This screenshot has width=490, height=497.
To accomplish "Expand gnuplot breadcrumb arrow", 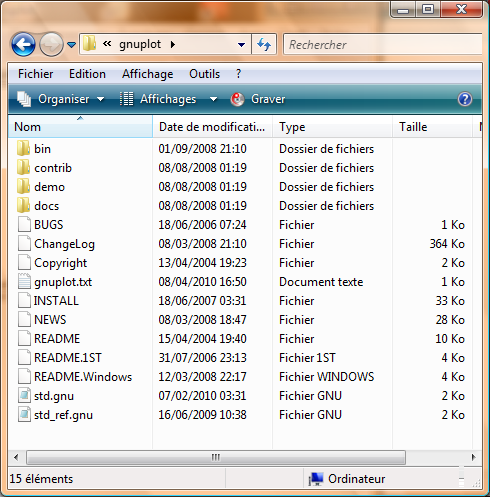I will coord(173,44).
